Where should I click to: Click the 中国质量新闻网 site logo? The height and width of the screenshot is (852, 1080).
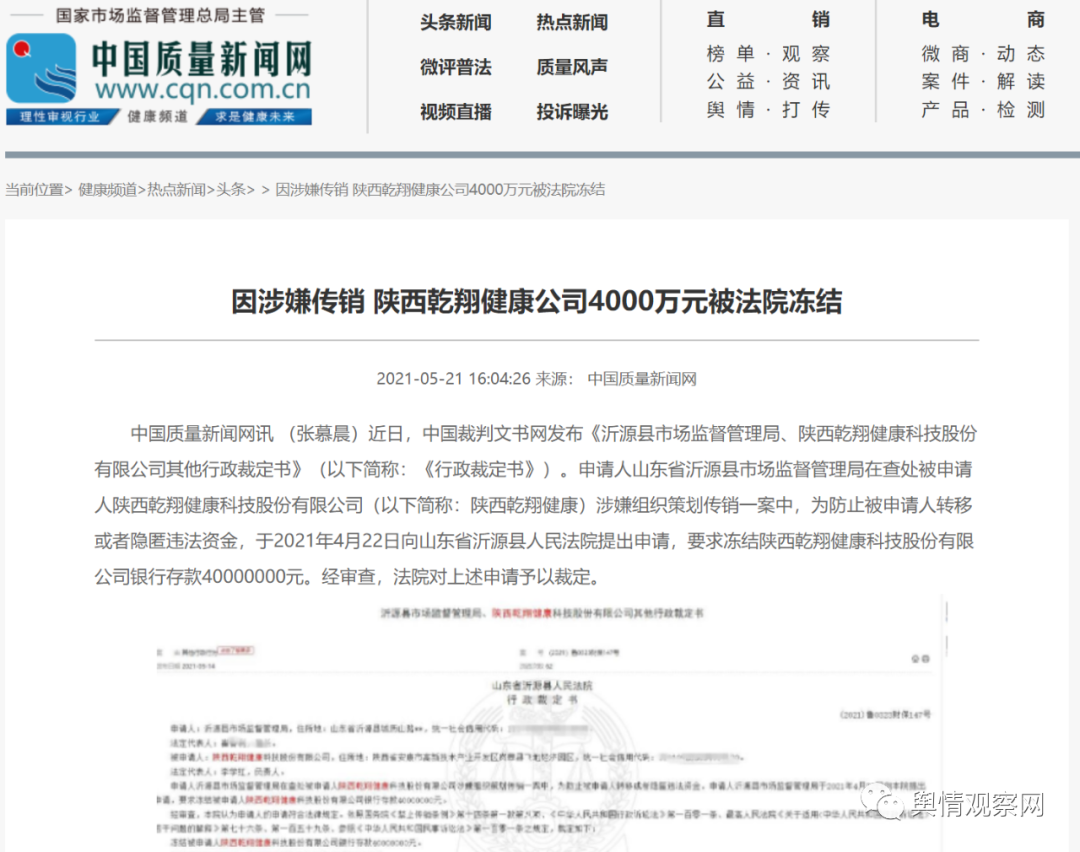159,69
